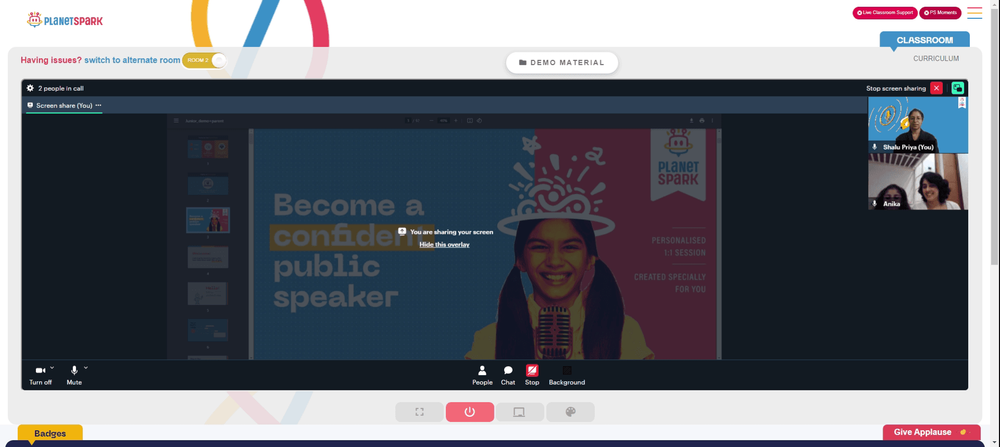The height and width of the screenshot is (447, 1000).
Task: Click the red X to stop sharing
Action: (x=936, y=88)
